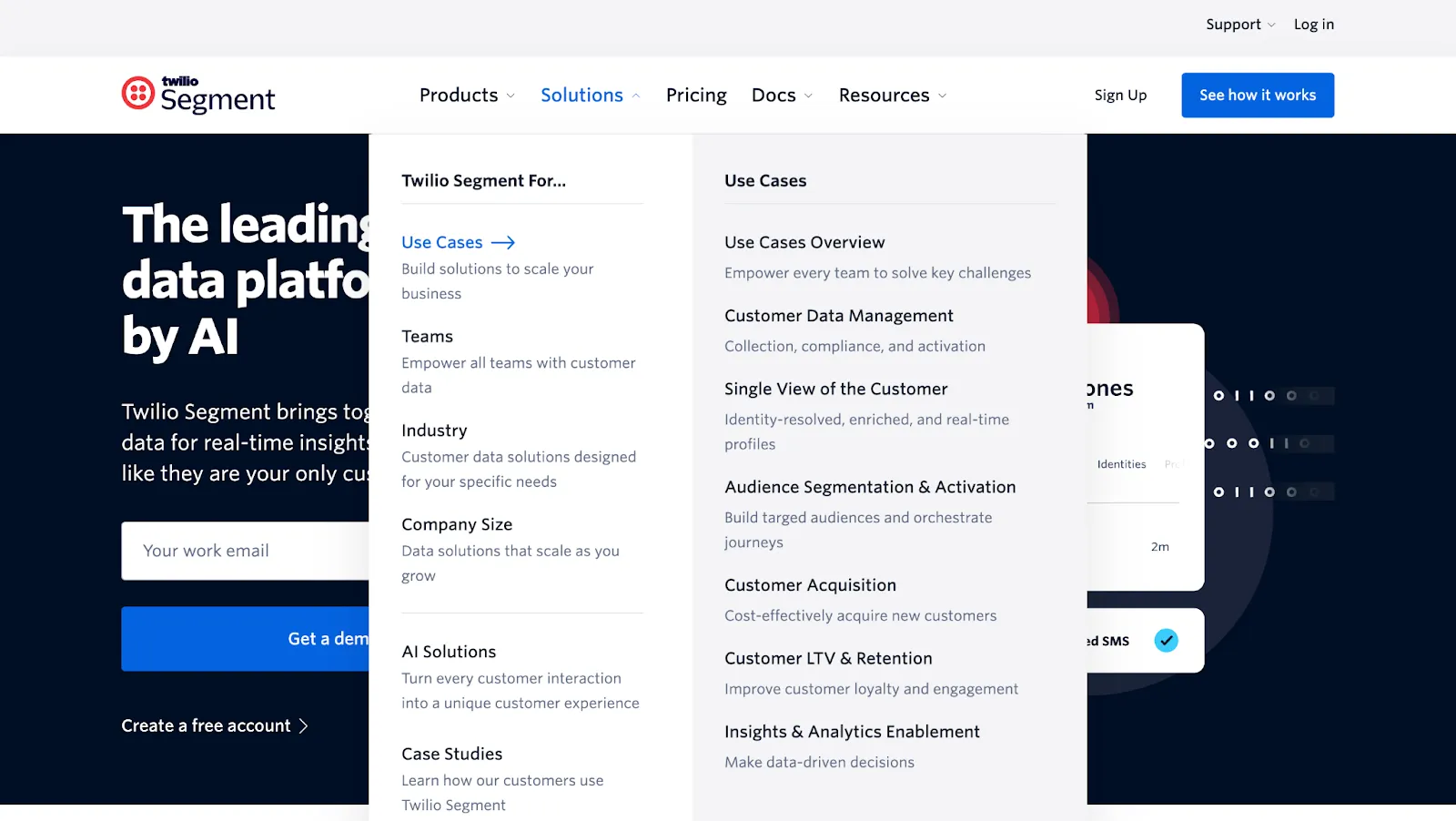Image resolution: width=1456 pixels, height=821 pixels.
Task: Click the Get a demo button
Action: [x=246, y=639]
